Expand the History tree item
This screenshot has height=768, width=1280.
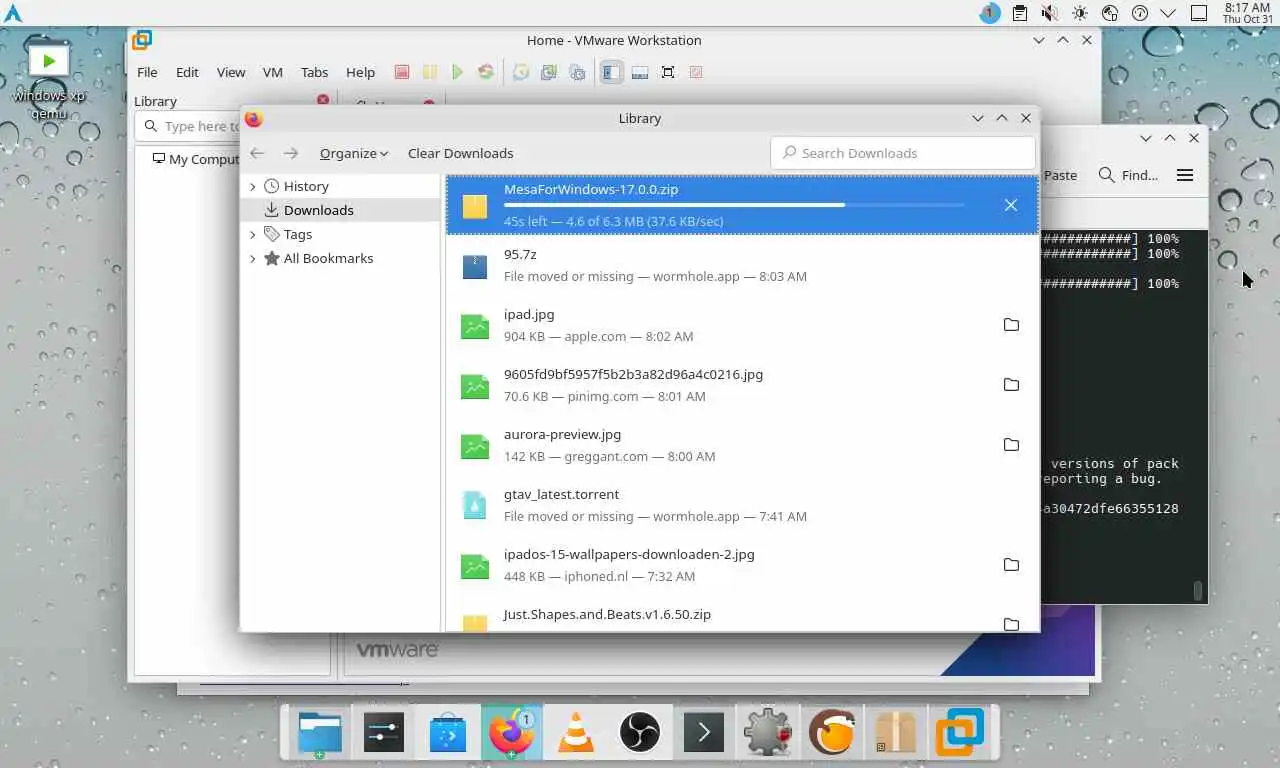(x=252, y=186)
